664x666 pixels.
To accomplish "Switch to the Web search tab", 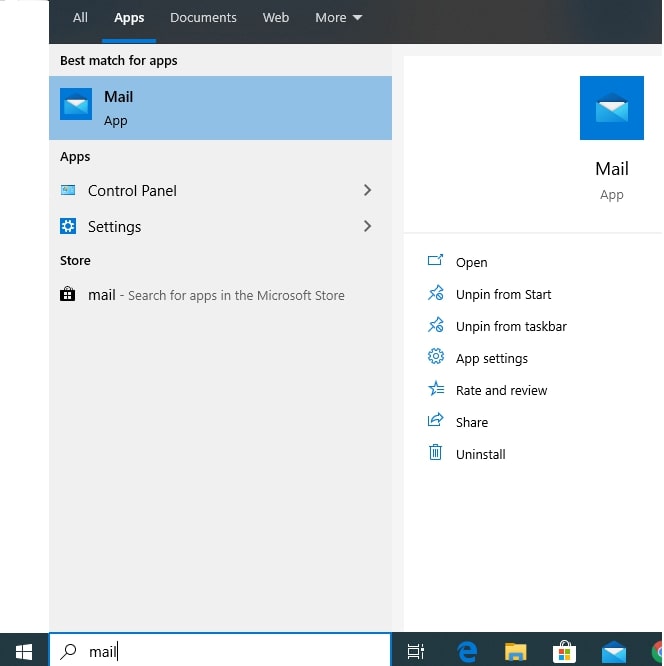I will click(276, 18).
